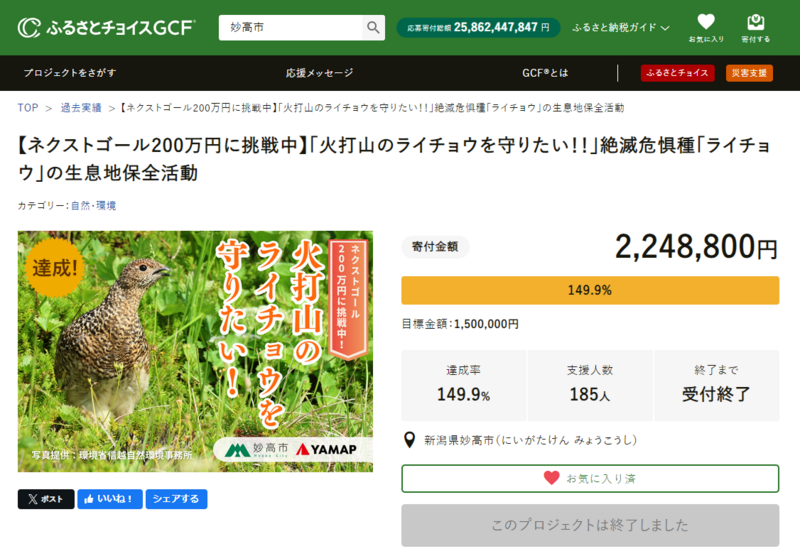Image resolution: width=800 pixels, height=556 pixels.
Task: Click the disabled このプロジェクトは終了しました button
Action: (590, 525)
